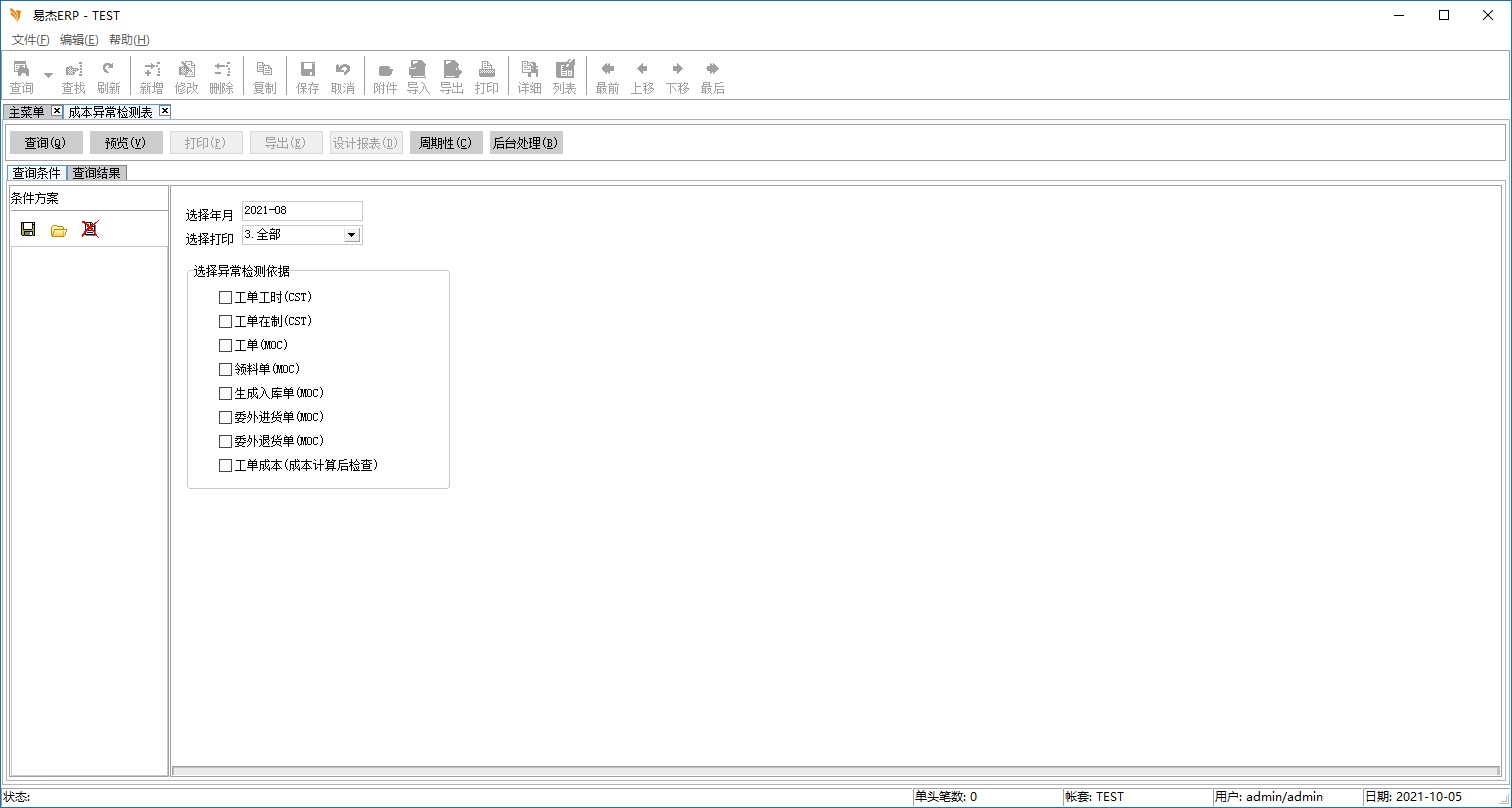Screen dimensions: 1512x808
Task: Switch to the 主菜单 tab
Action: [27, 112]
